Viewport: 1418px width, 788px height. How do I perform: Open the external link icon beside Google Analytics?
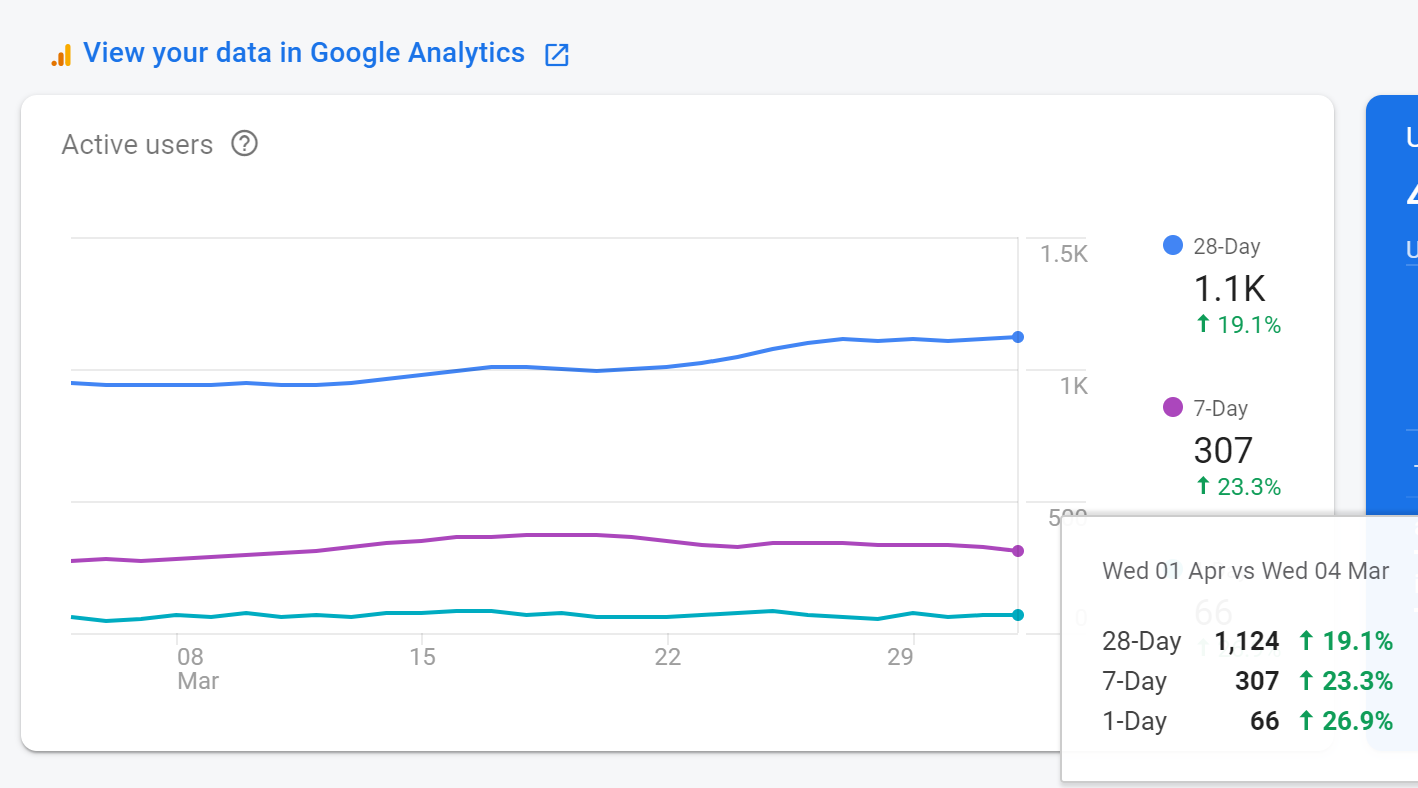[556, 55]
